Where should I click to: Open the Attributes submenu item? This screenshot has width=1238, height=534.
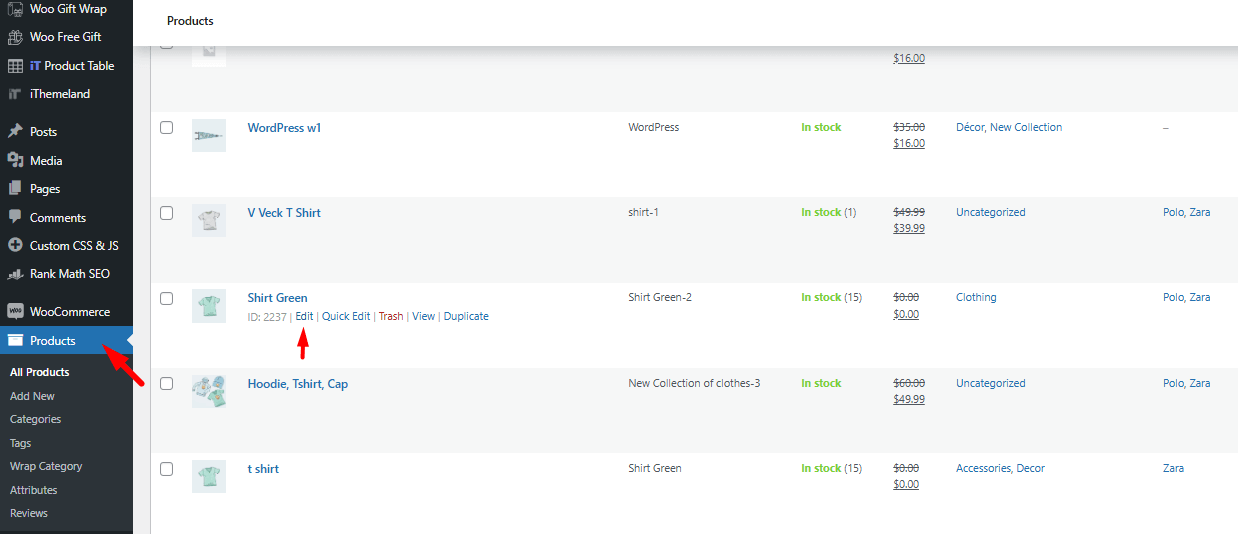coord(33,490)
